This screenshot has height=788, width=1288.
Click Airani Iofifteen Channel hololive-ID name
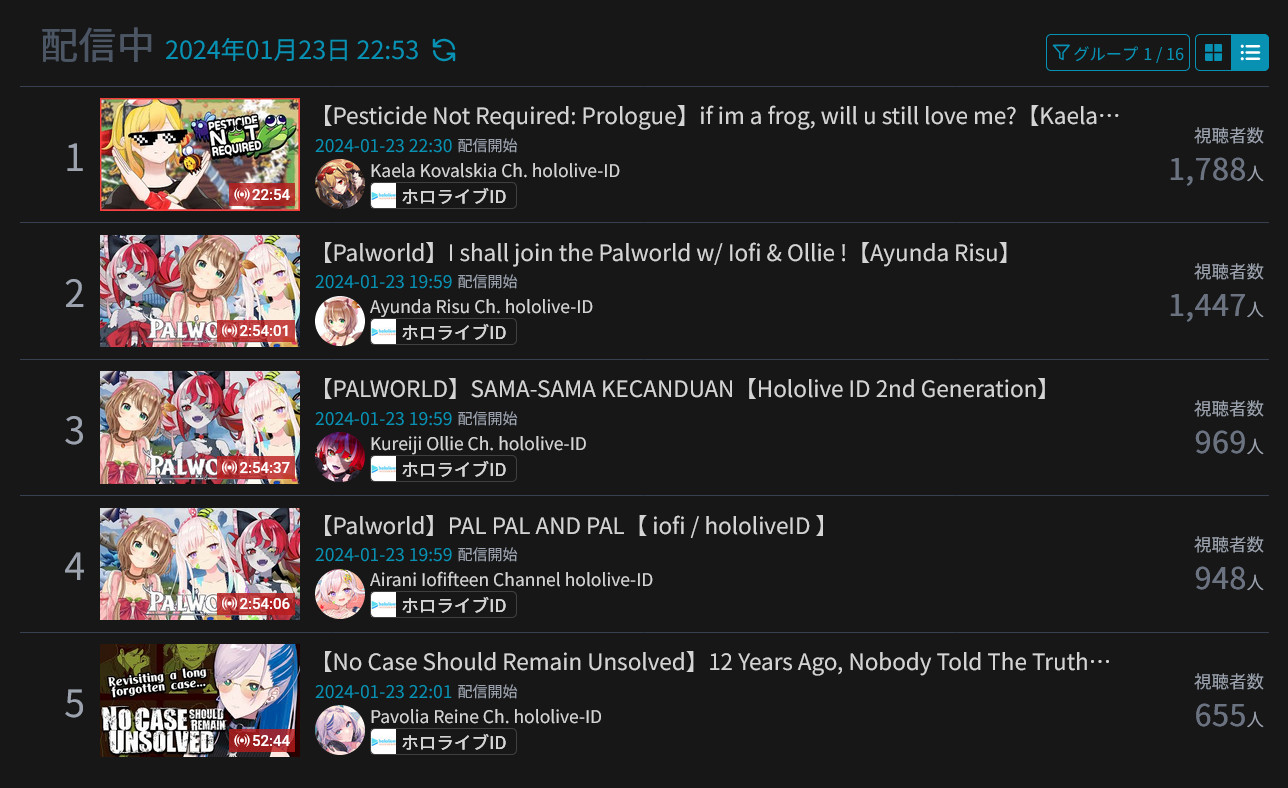coord(511,579)
